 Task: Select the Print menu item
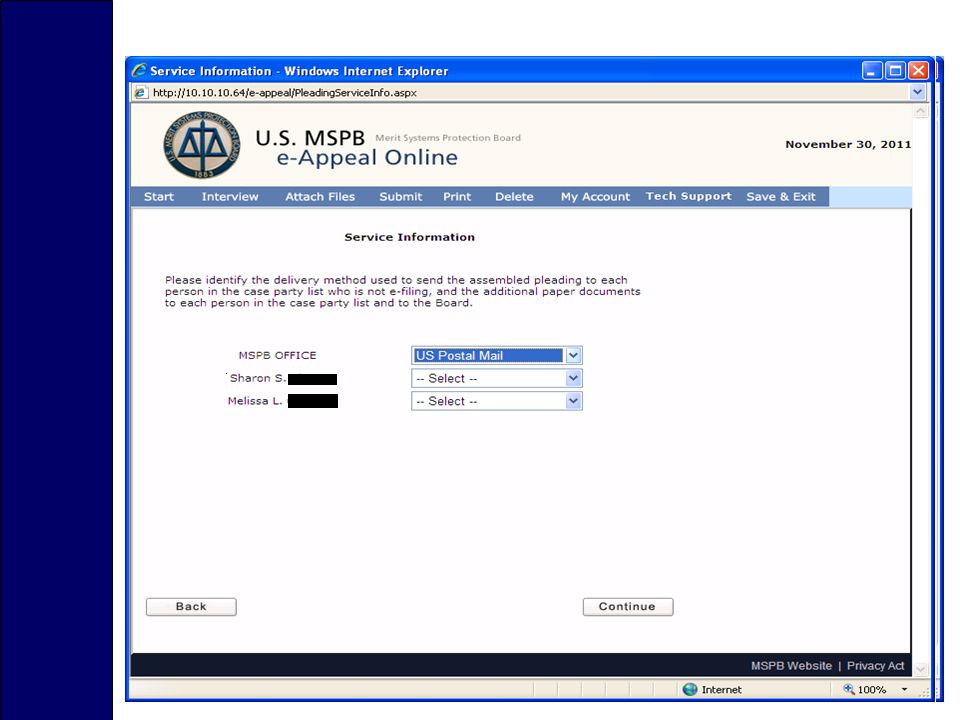coord(457,197)
